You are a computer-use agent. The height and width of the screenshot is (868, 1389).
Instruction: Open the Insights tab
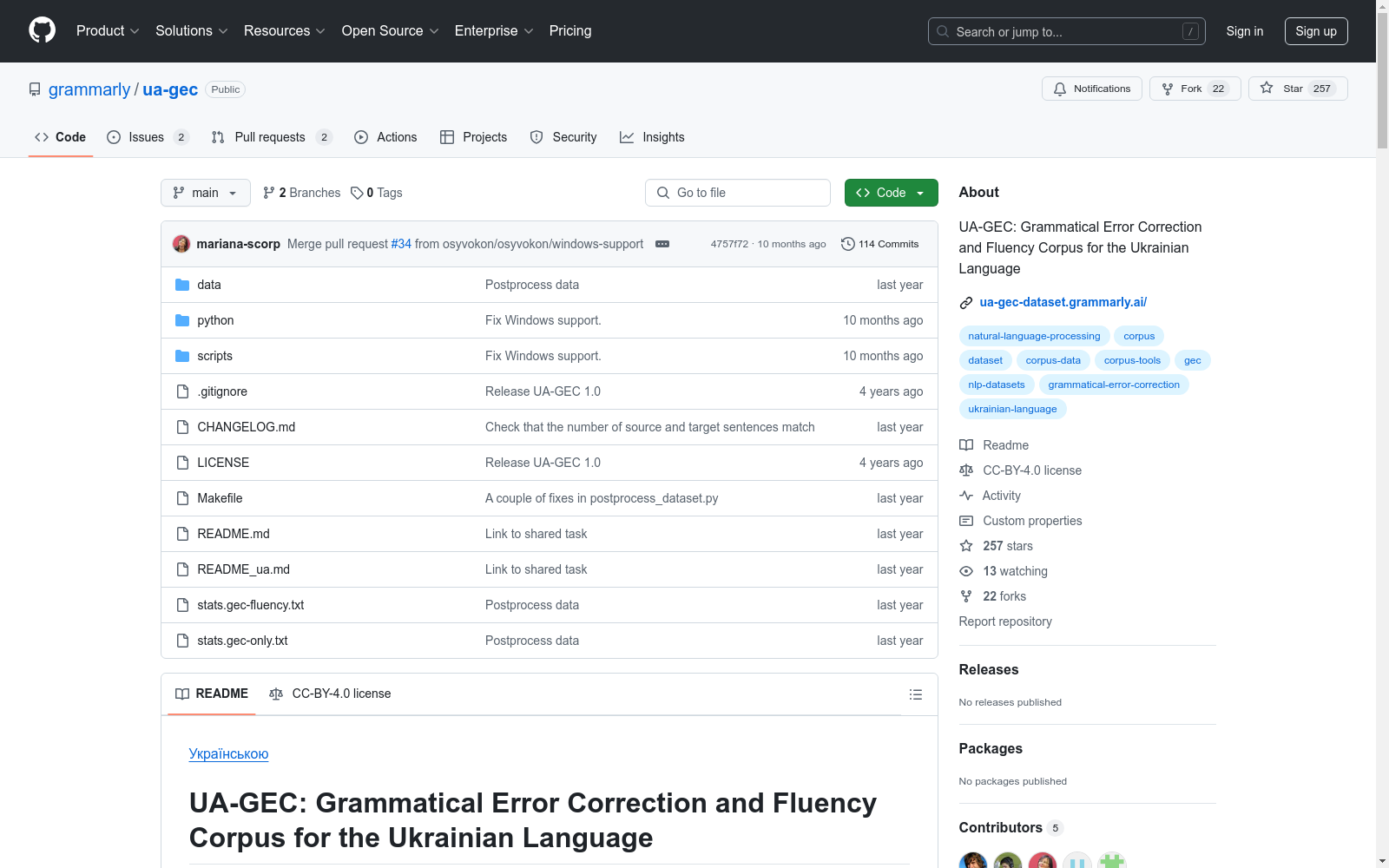(652, 137)
